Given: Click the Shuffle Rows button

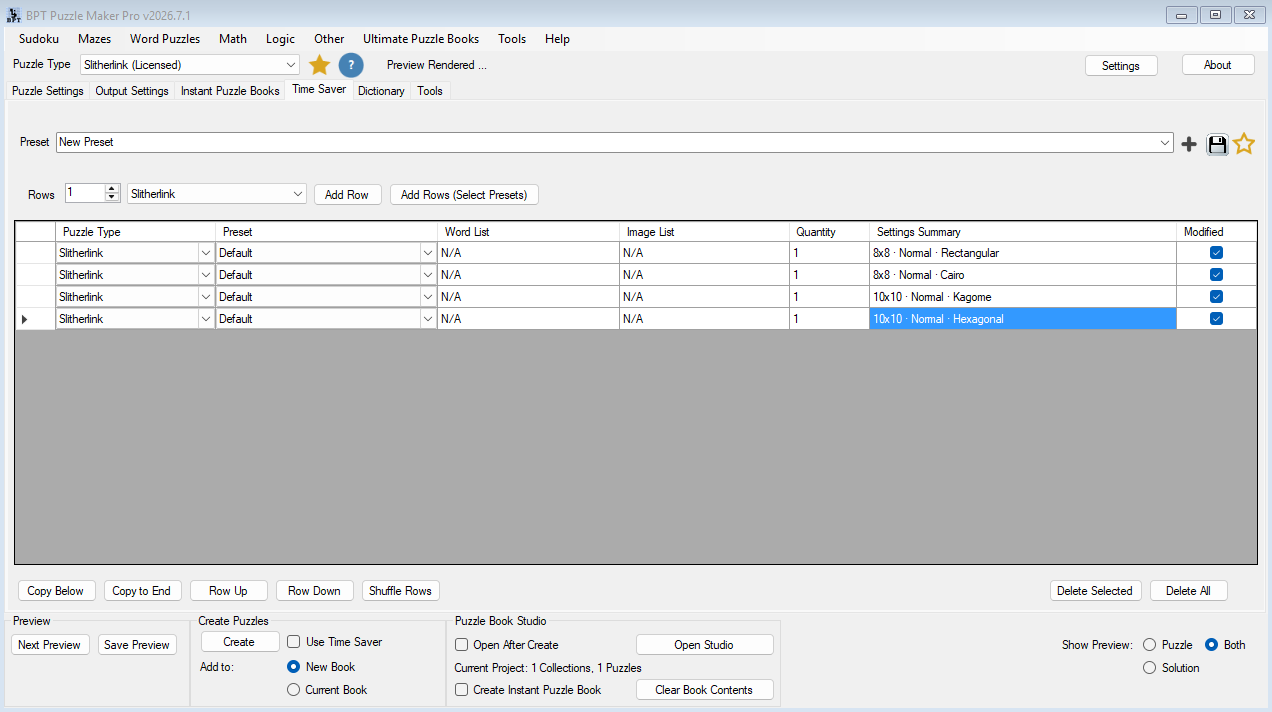Looking at the screenshot, I should [400, 591].
